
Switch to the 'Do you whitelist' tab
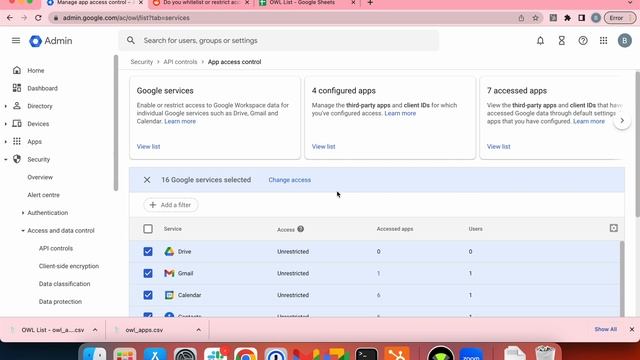201,3
